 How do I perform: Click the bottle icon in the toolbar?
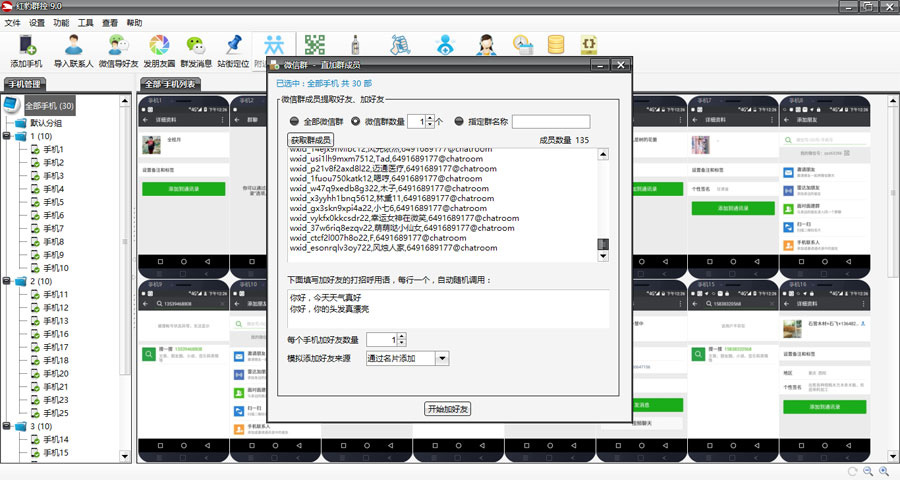pyautogui.click(x=355, y=45)
